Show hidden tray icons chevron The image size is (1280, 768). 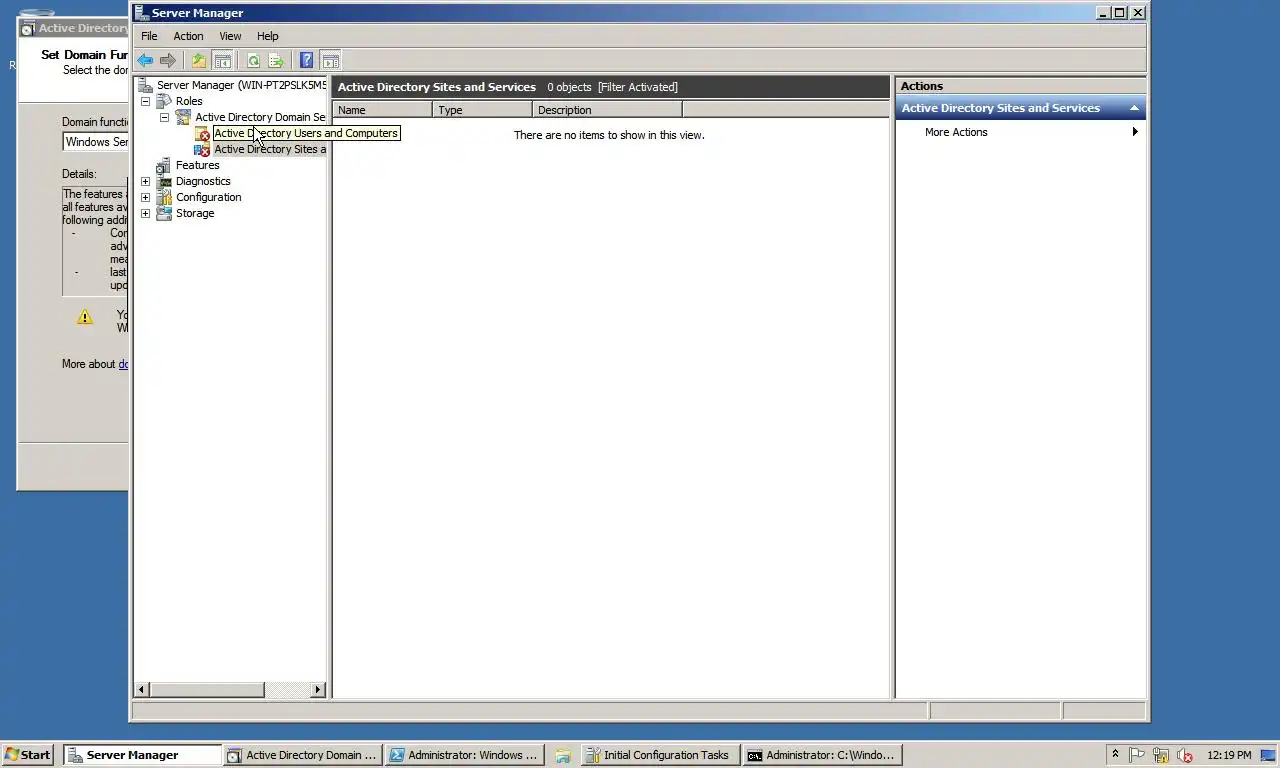[x=1115, y=754]
